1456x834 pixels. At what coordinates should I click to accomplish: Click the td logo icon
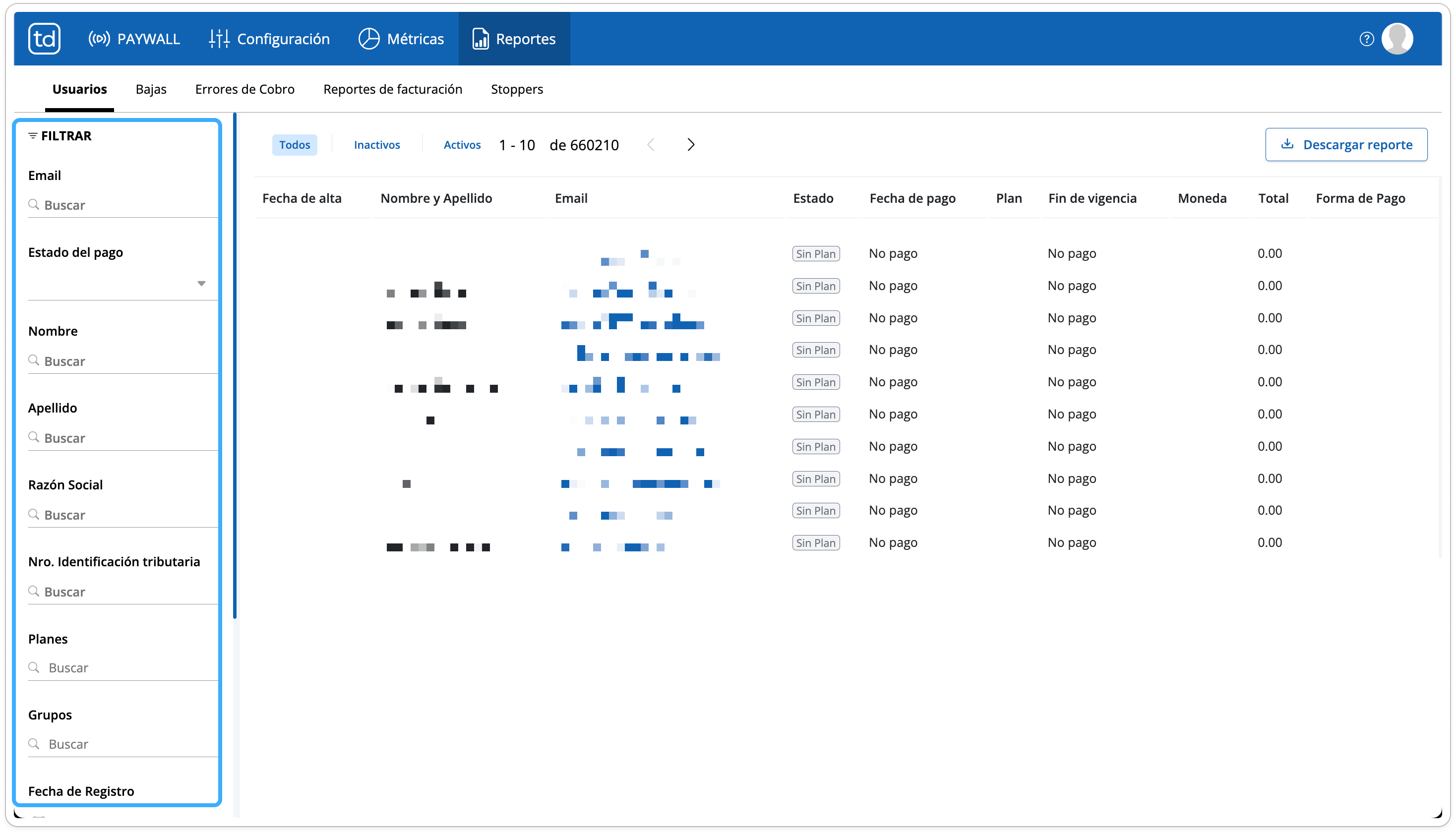(44, 38)
